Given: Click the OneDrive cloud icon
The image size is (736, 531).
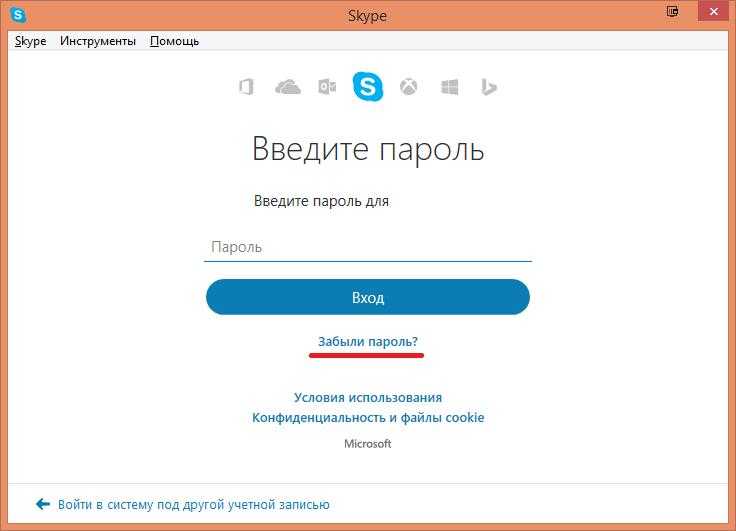Looking at the screenshot, I should click(x=288, y=87).
